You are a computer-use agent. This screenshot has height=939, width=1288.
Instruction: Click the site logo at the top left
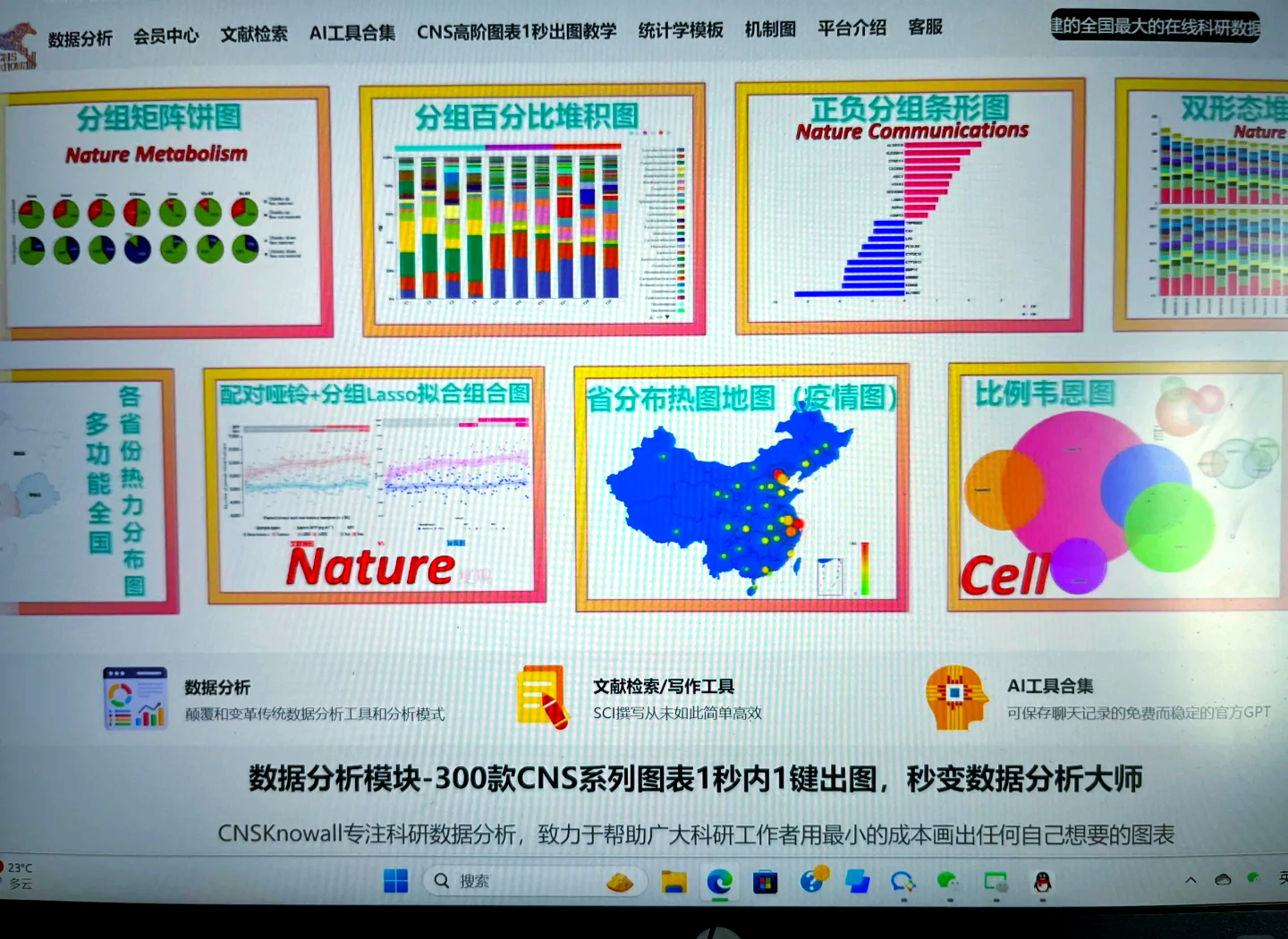coord(18,47)
